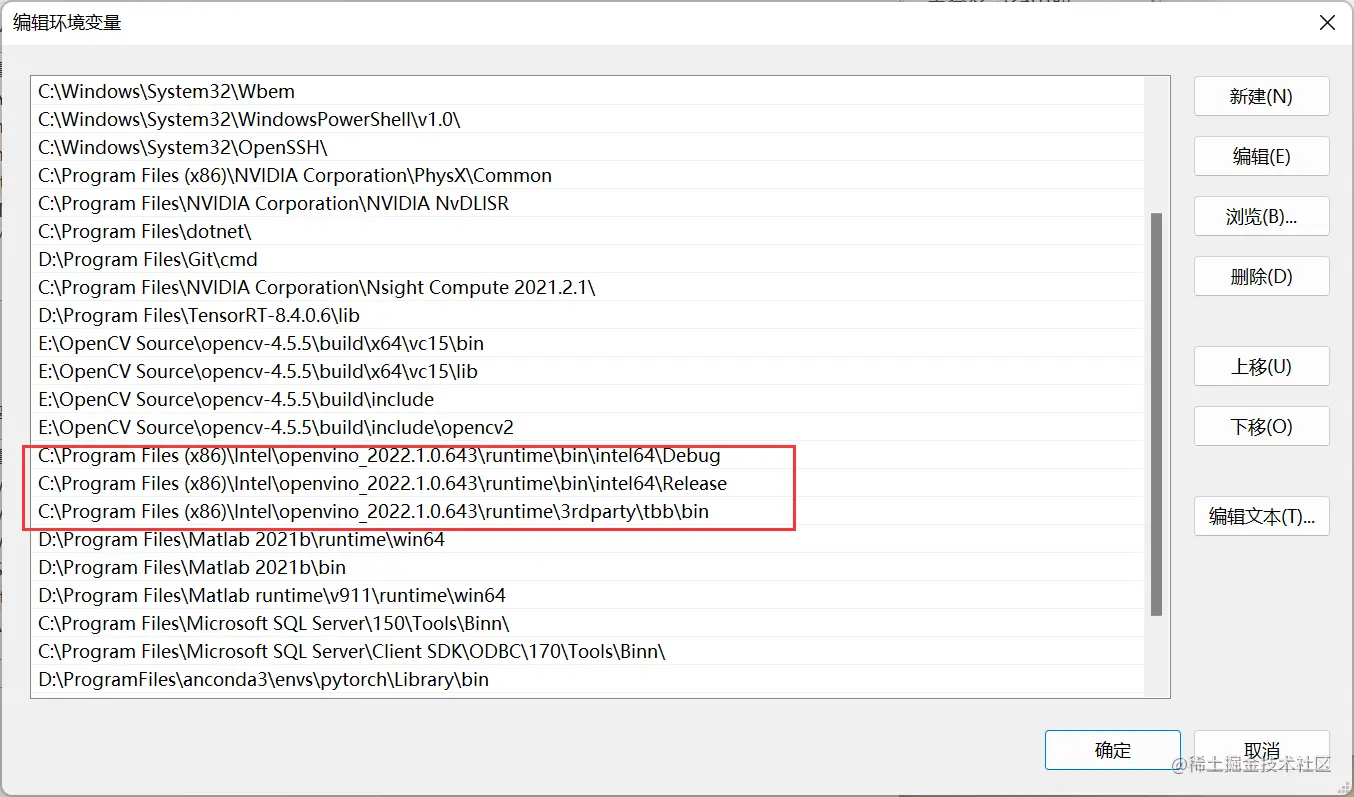Select the Nsight Compute 2021.2.1\ entry
This screenshot has width=1354, height=797.
pyautogui.click(x=587, y=287)
